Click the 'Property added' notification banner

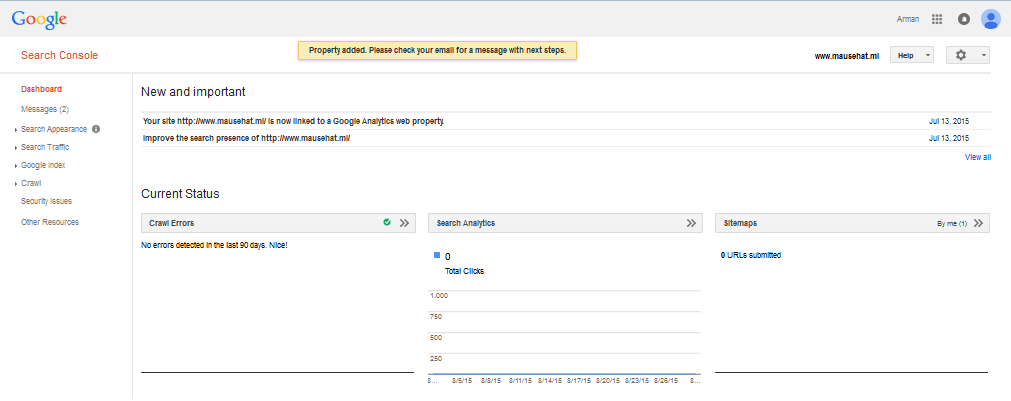(437, 50)
